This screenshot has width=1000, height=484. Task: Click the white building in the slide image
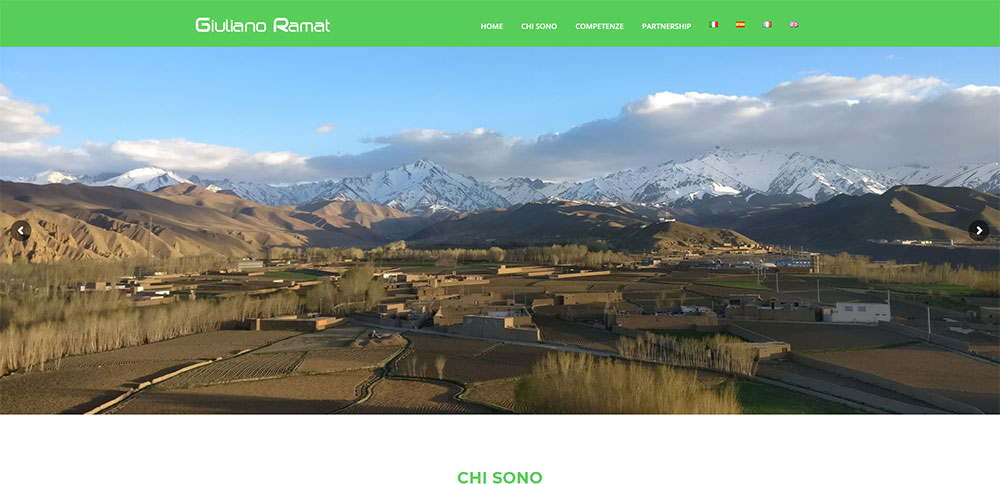tap(858, 312)
